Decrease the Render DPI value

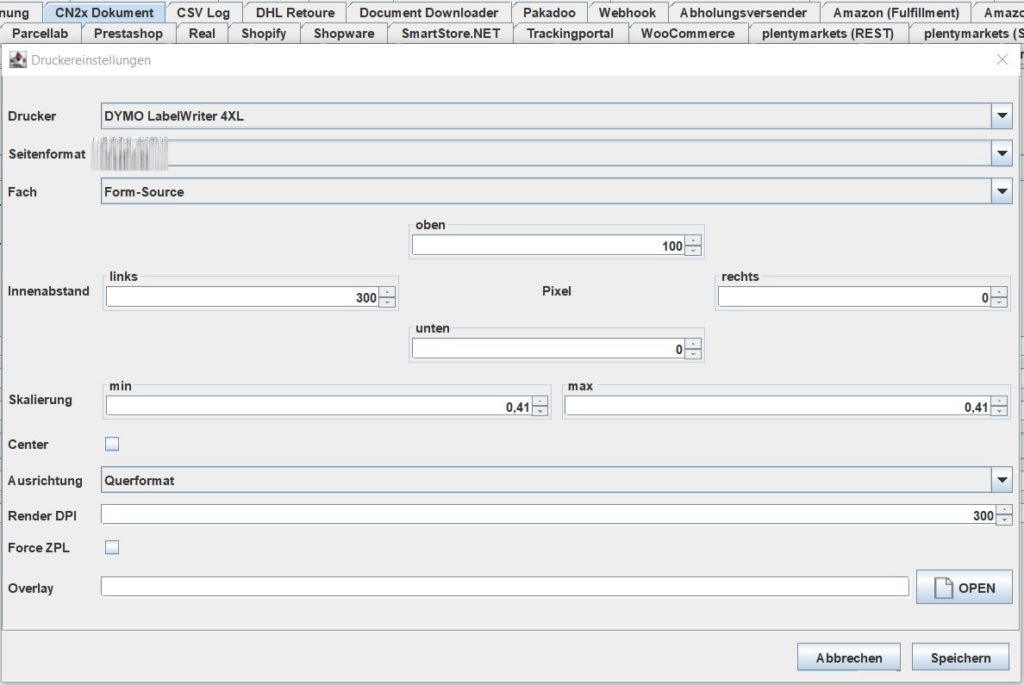pos(1004,520)
